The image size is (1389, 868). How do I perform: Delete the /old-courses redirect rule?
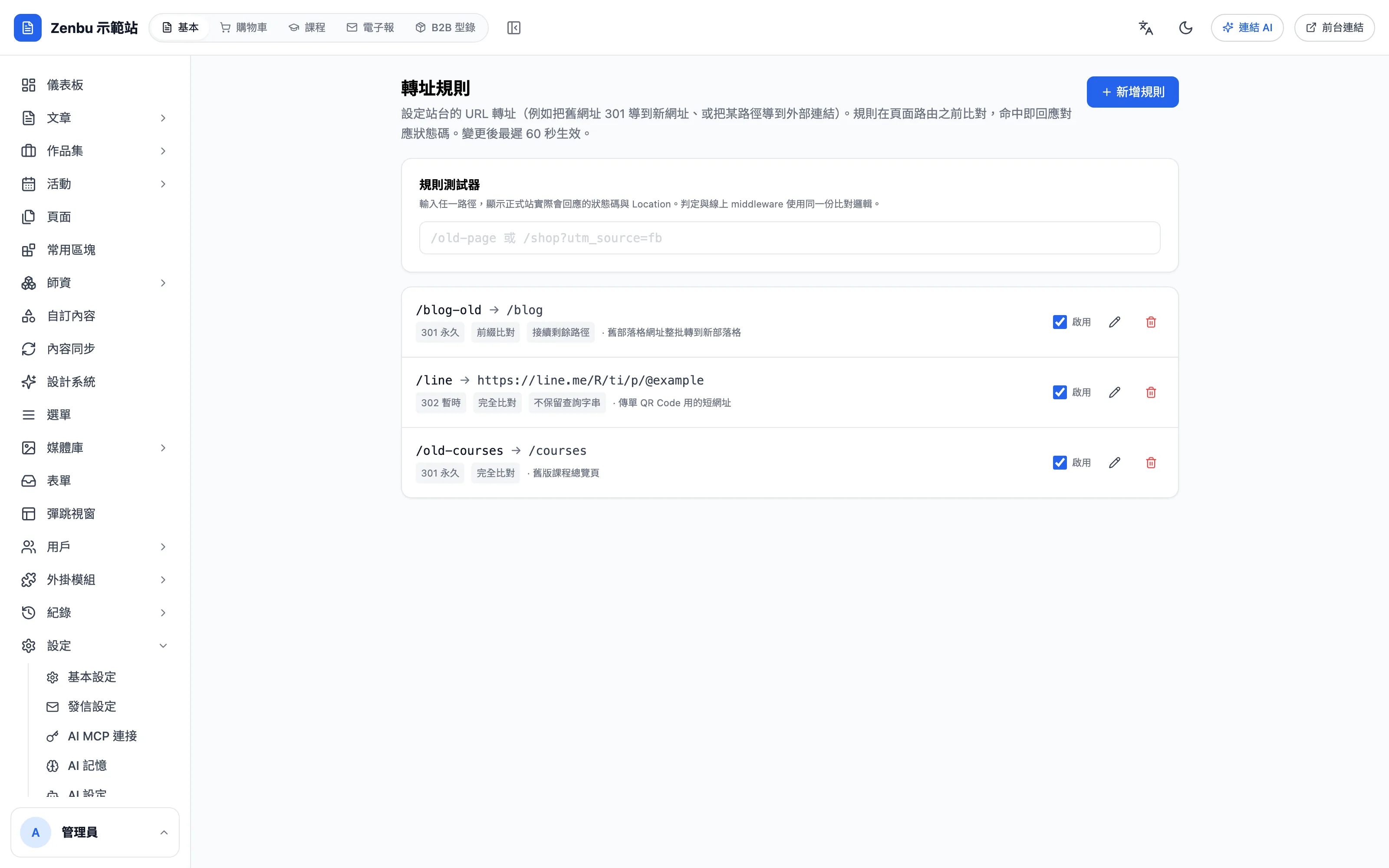[x=1151, y=463]
